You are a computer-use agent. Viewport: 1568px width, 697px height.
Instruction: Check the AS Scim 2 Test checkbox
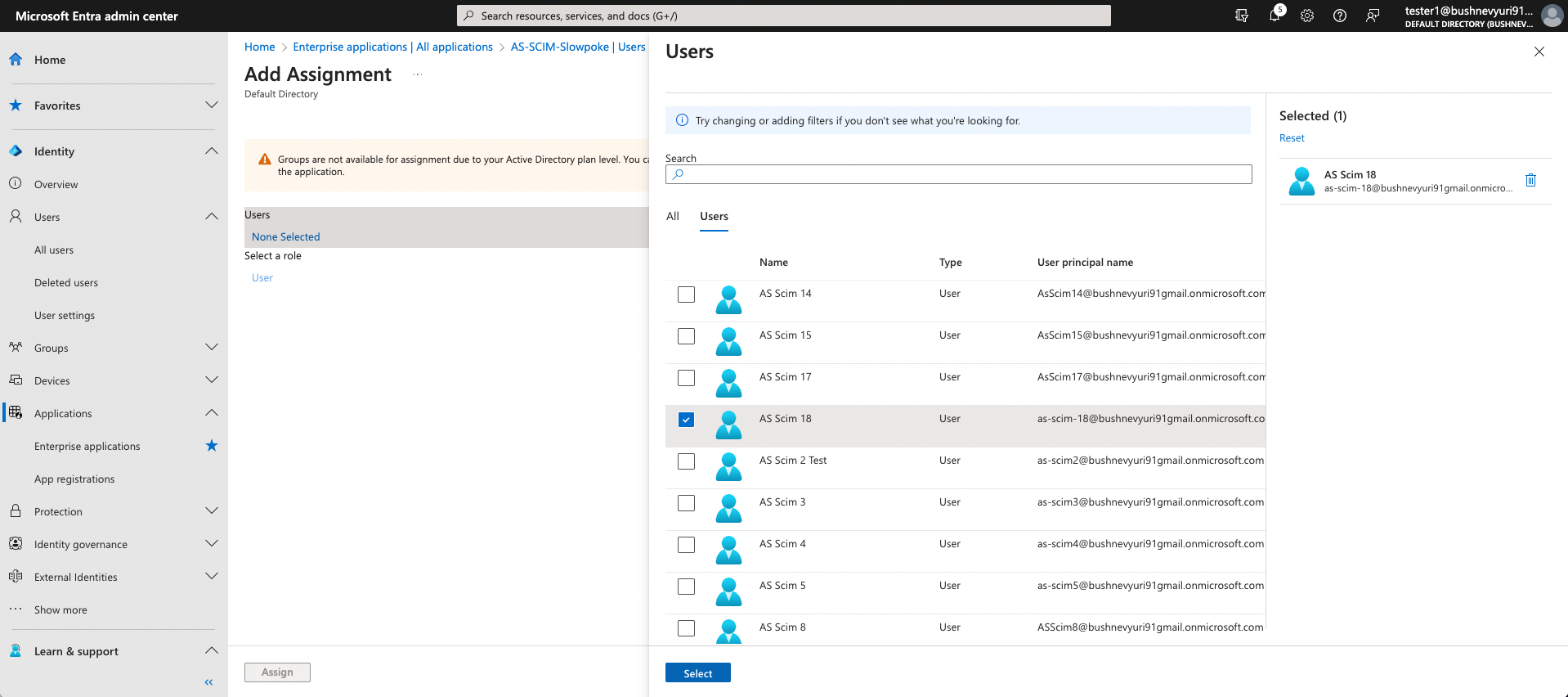pyautogui.click(x=687, y=461)
